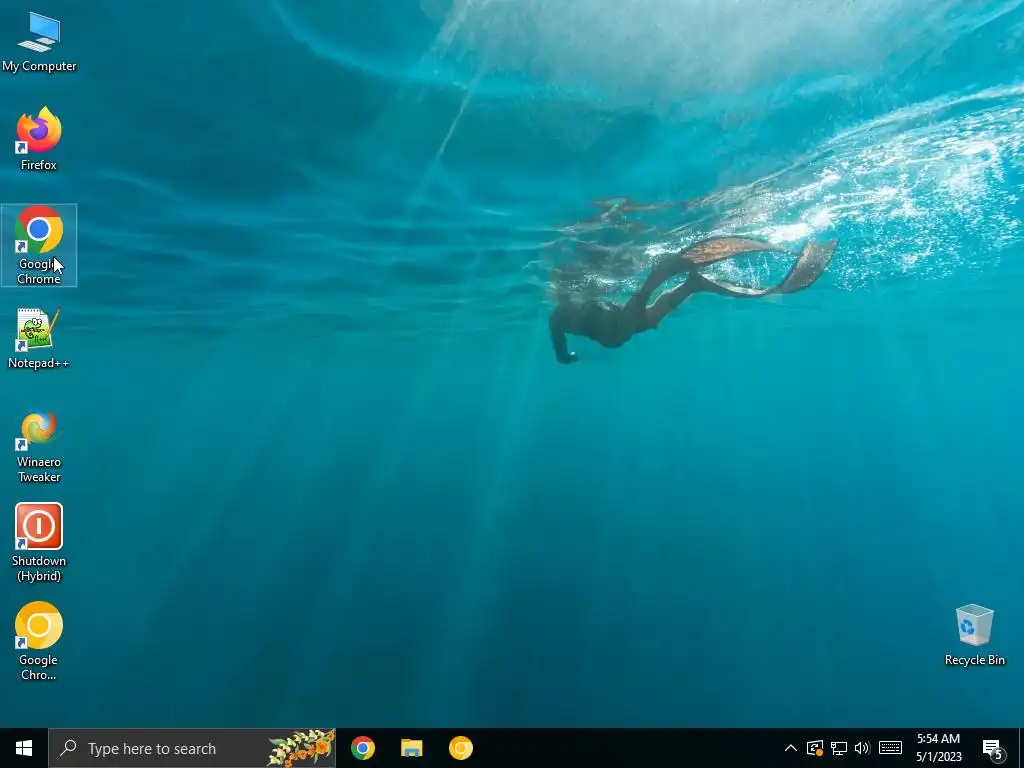Image resolution: width=1024 pixels, height=768 pixels.
Task: Show hidden system tray icons
Action: pos(790,748)
